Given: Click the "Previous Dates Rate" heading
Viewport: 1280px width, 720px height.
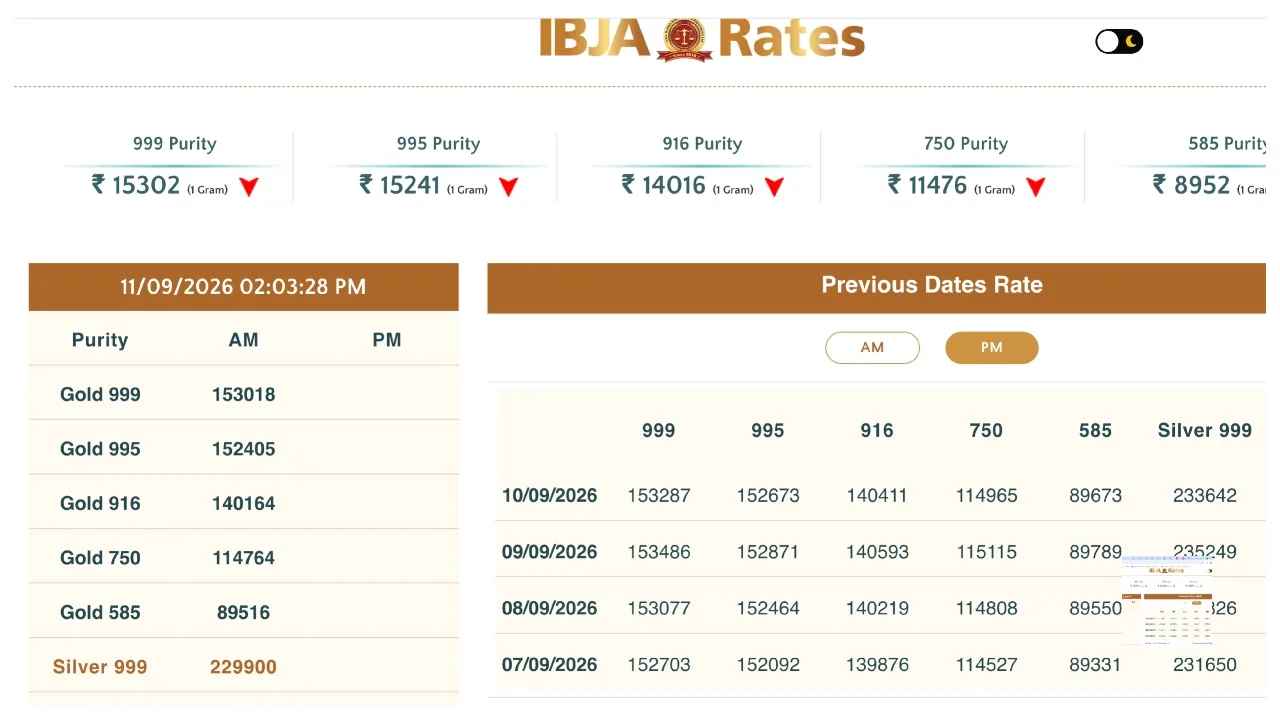Looking at the screenshot, I should click(x=932, y=285).
